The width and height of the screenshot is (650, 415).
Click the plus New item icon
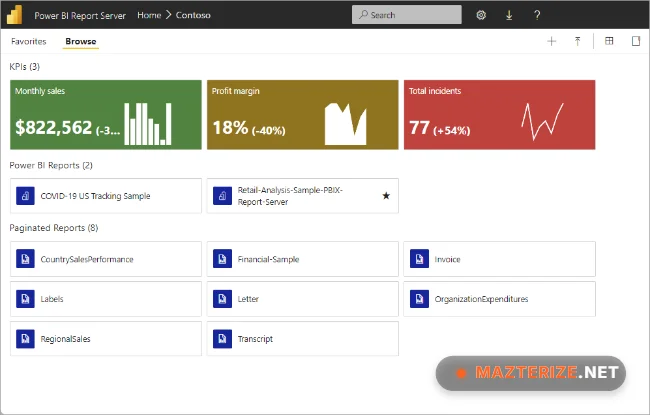coord(552,41)
